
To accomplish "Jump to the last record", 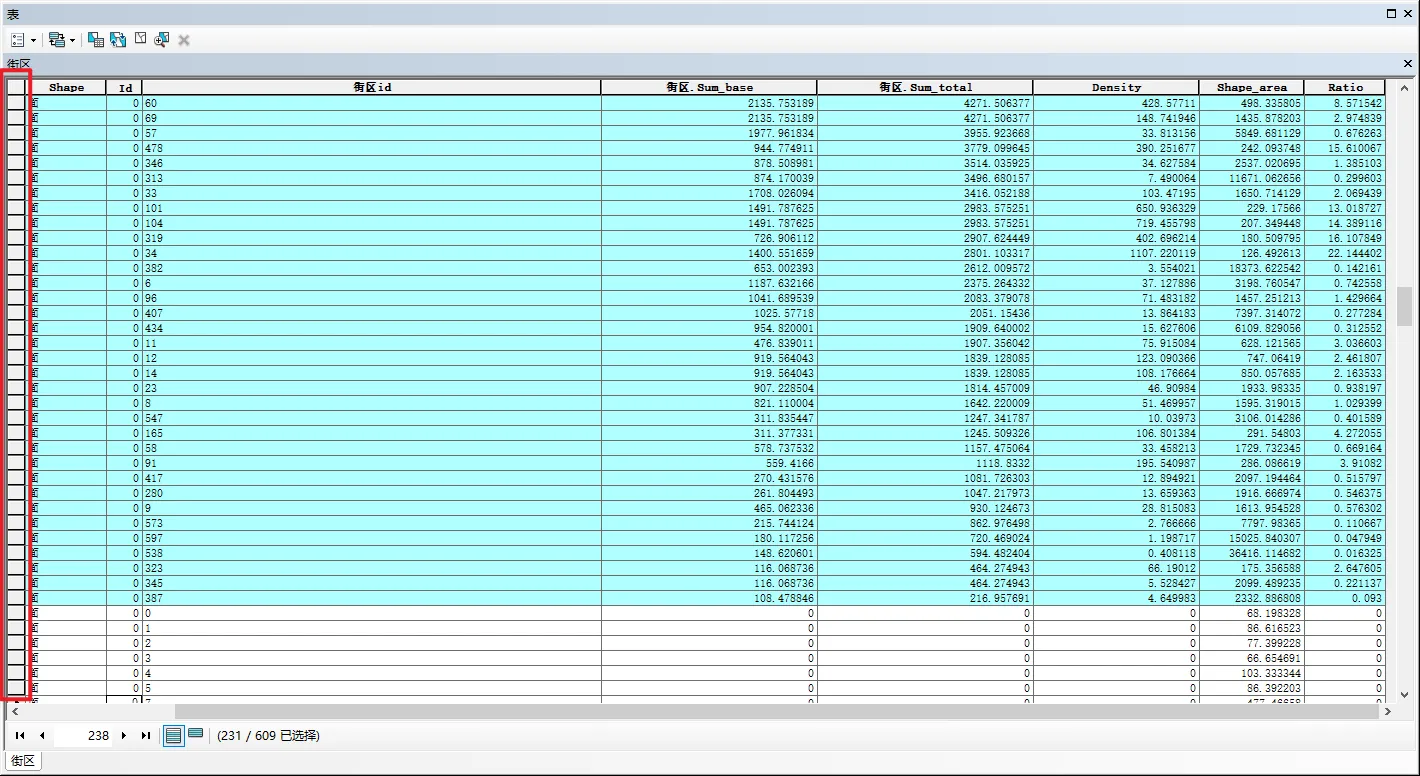I will click(x=146, y=735).
